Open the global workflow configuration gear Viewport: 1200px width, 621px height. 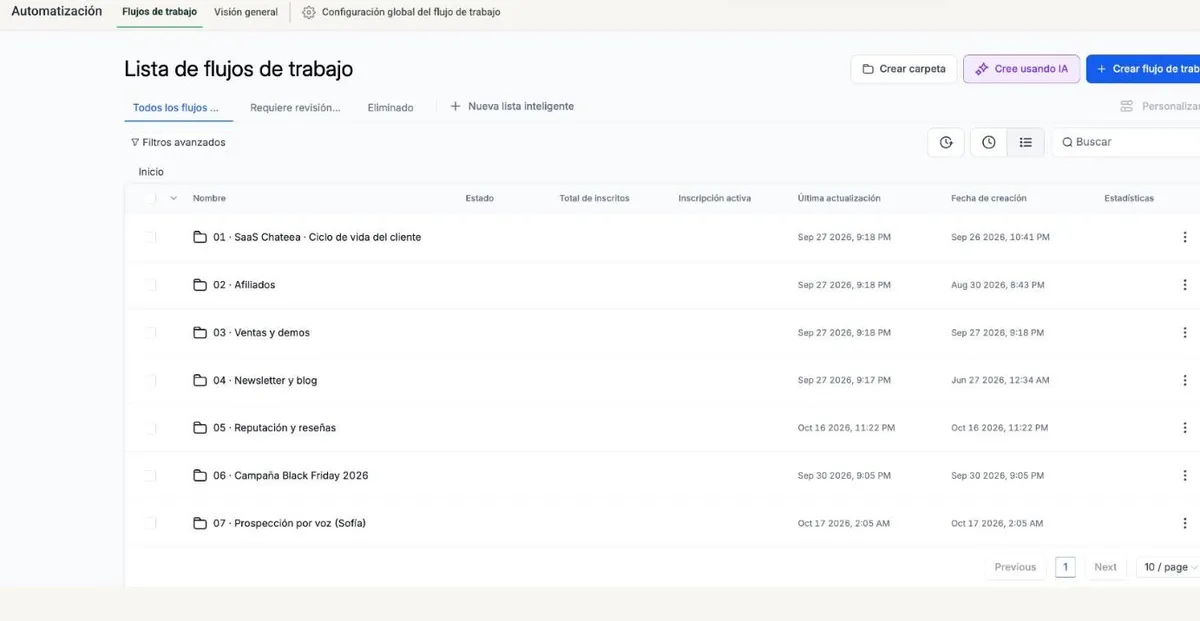click(308, 12)
